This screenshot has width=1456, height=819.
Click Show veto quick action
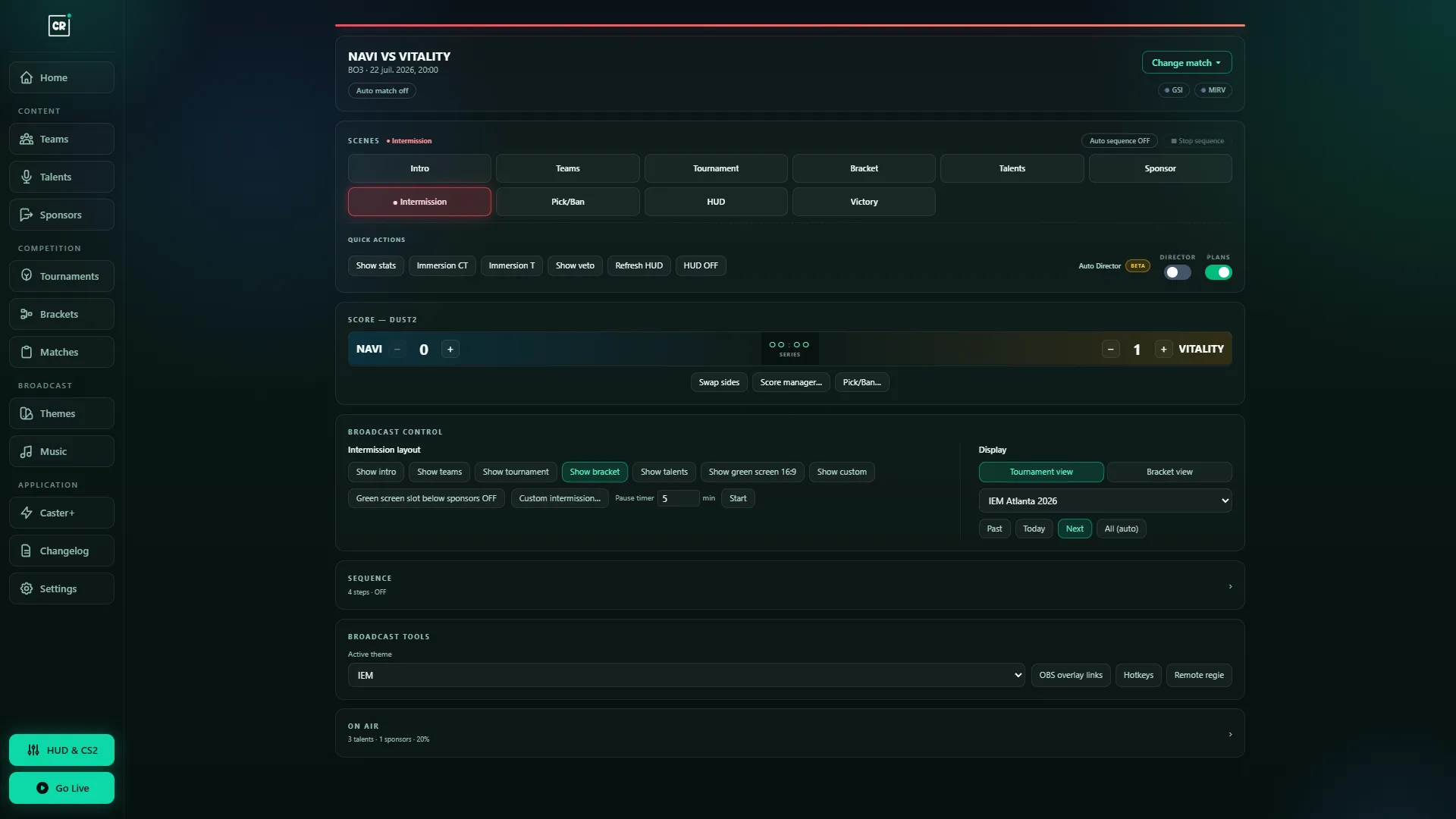tap(575, 265)
